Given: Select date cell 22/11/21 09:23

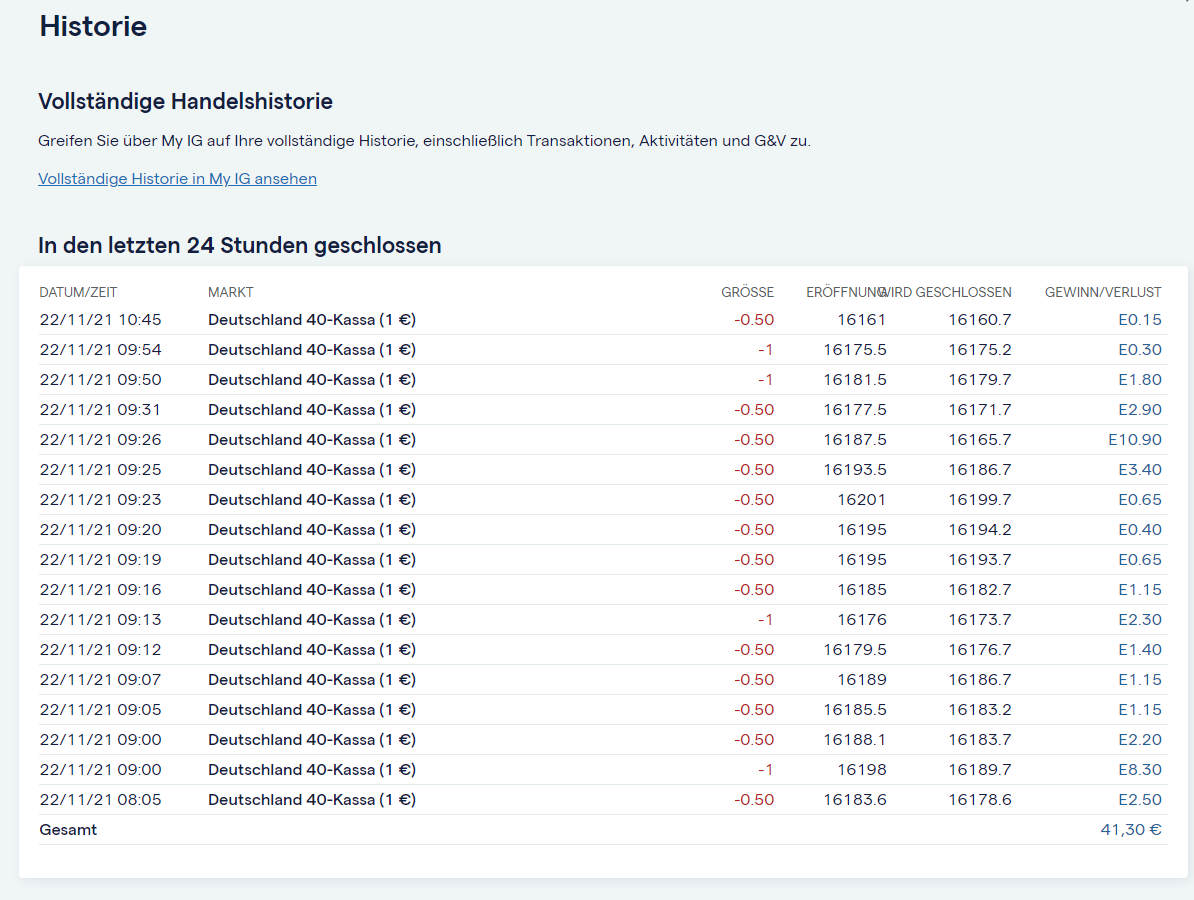Looking at the screenshot, I should (101, 500).
